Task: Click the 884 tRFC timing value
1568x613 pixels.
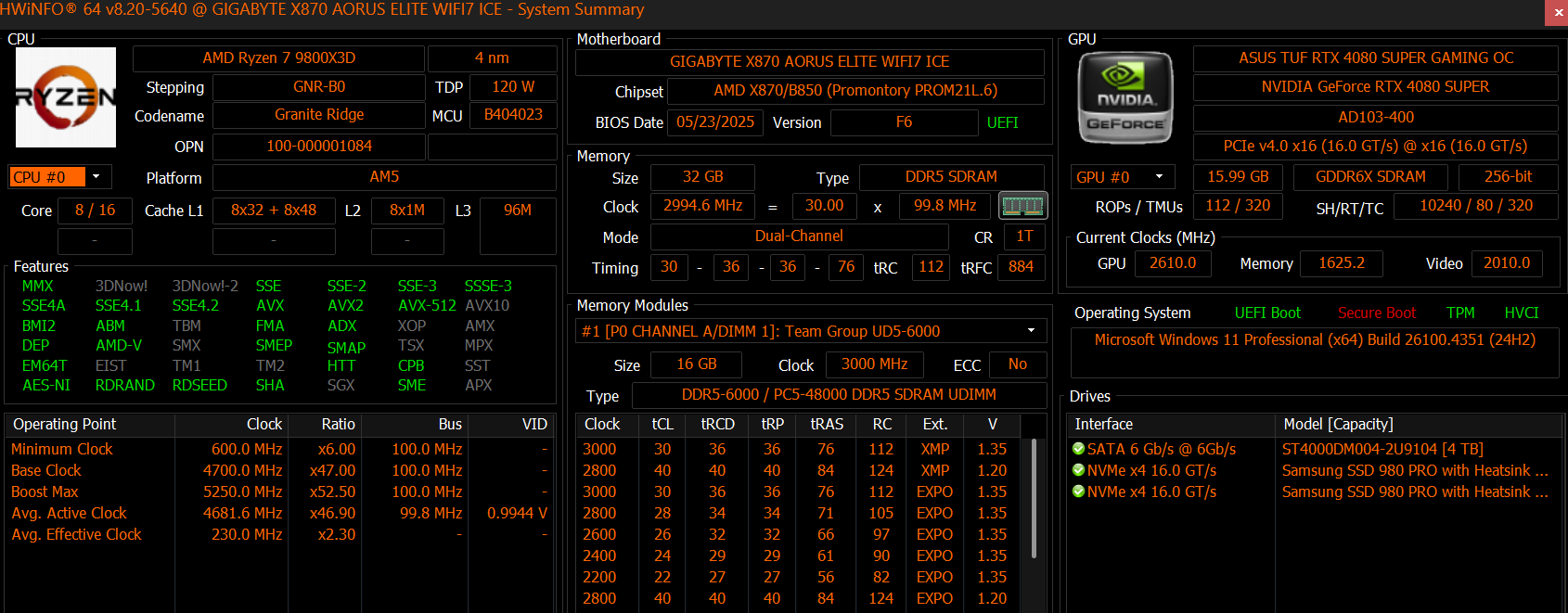Action: pyautogui.click(x=1021, y=267)
